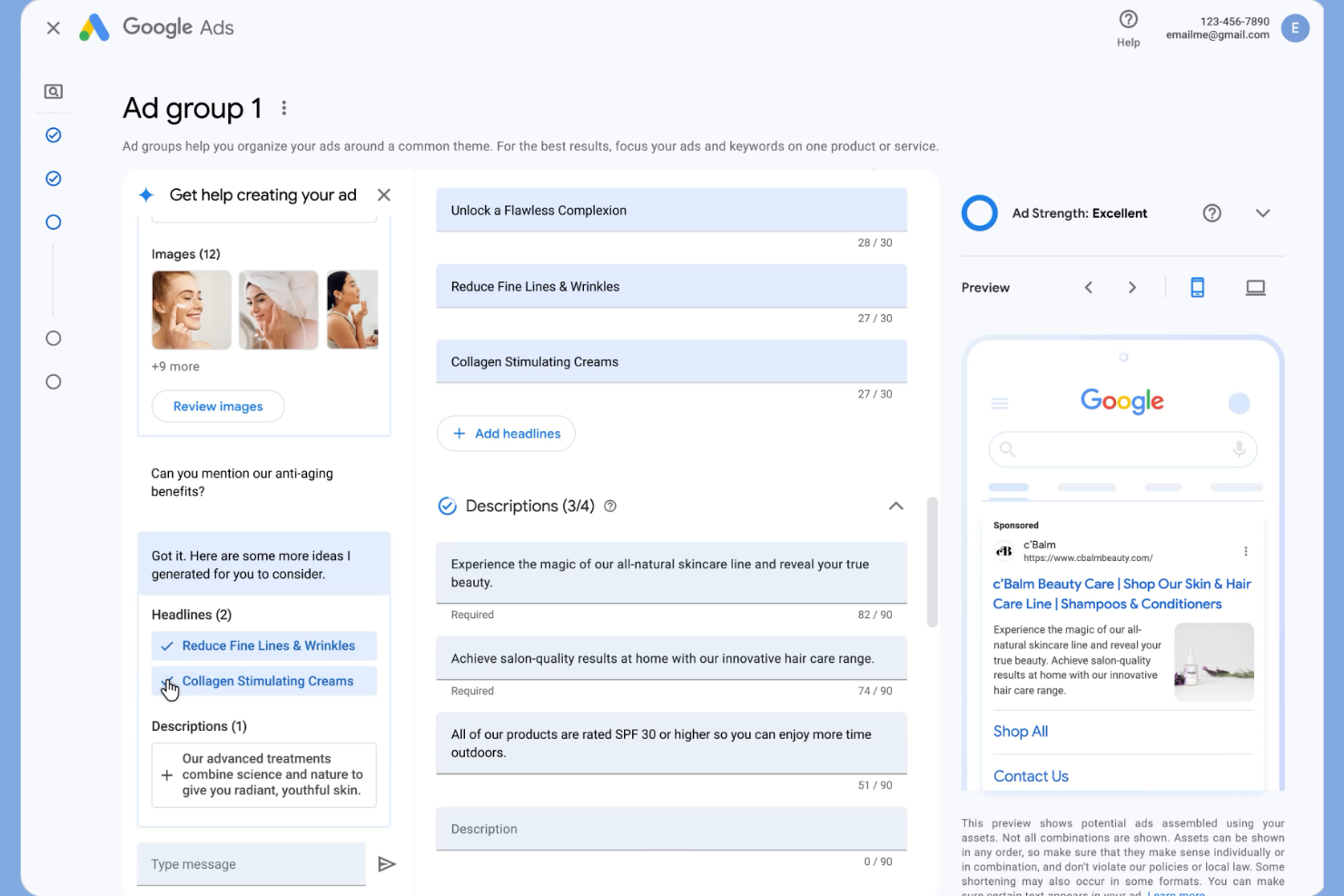Close the Google Ads editor with X
The height and width of the screenshot is (896, 1344).
click(54, 28)
